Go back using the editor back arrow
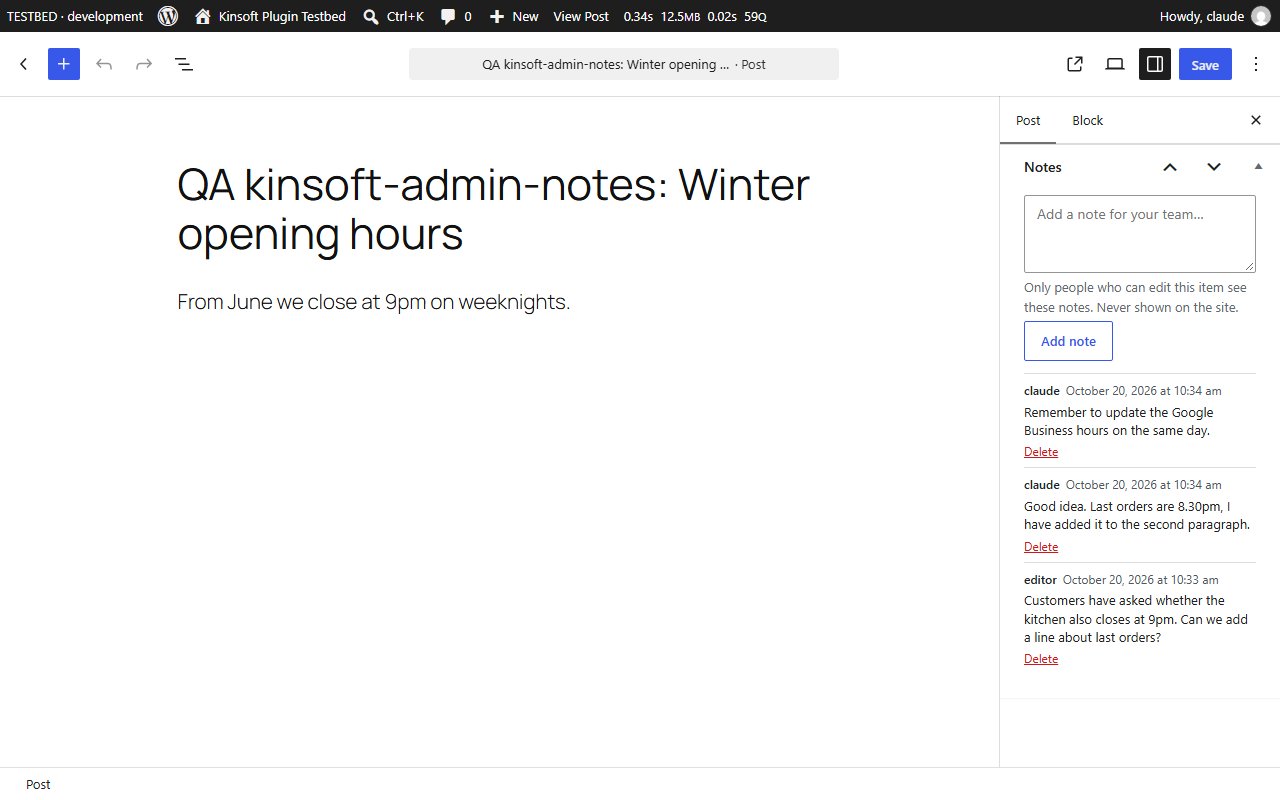 [x=24, y=64]
